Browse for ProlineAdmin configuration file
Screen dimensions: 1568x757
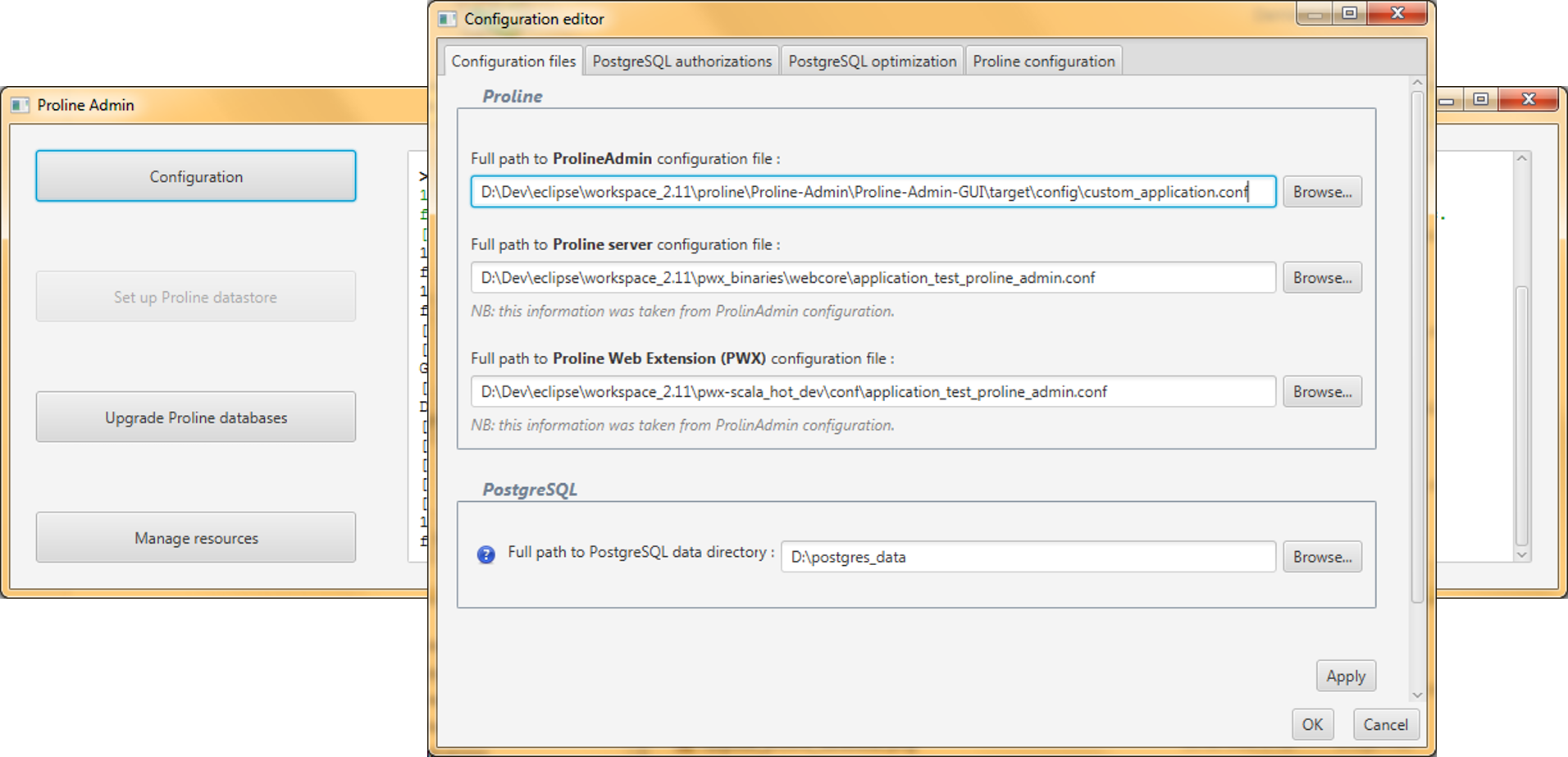point(1322,192)
